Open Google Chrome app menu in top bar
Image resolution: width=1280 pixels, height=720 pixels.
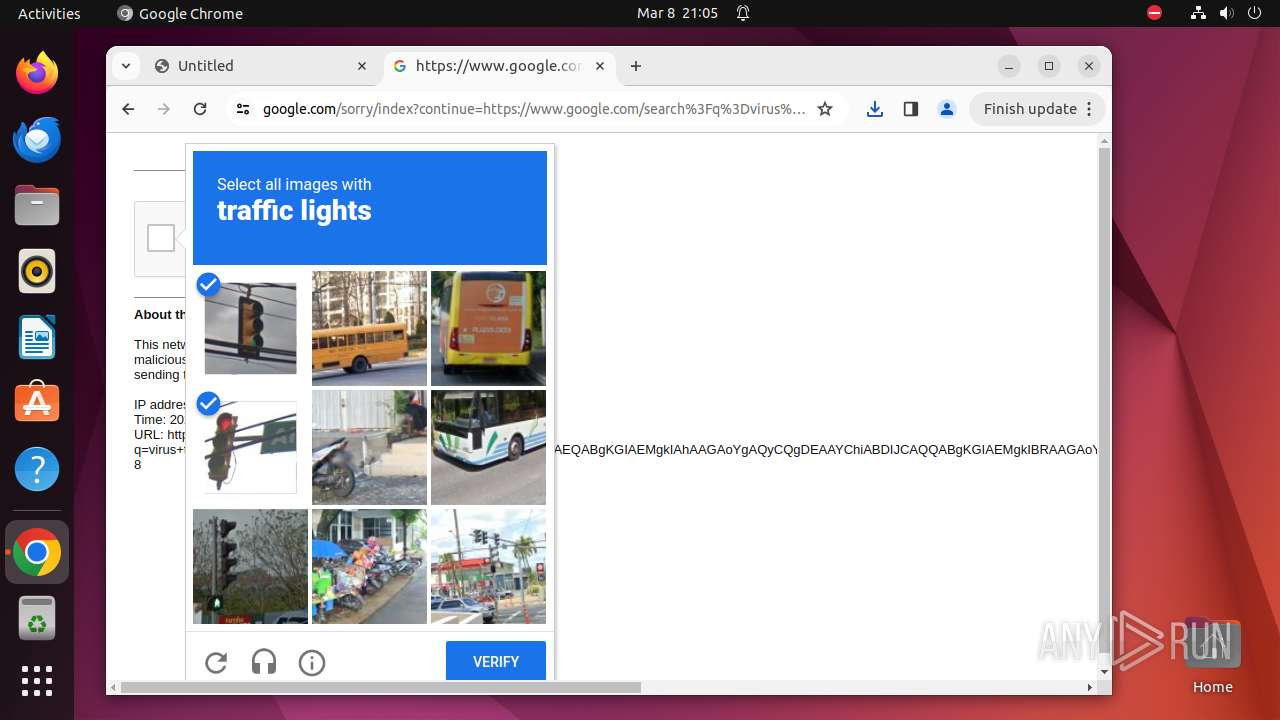[180, 14]
